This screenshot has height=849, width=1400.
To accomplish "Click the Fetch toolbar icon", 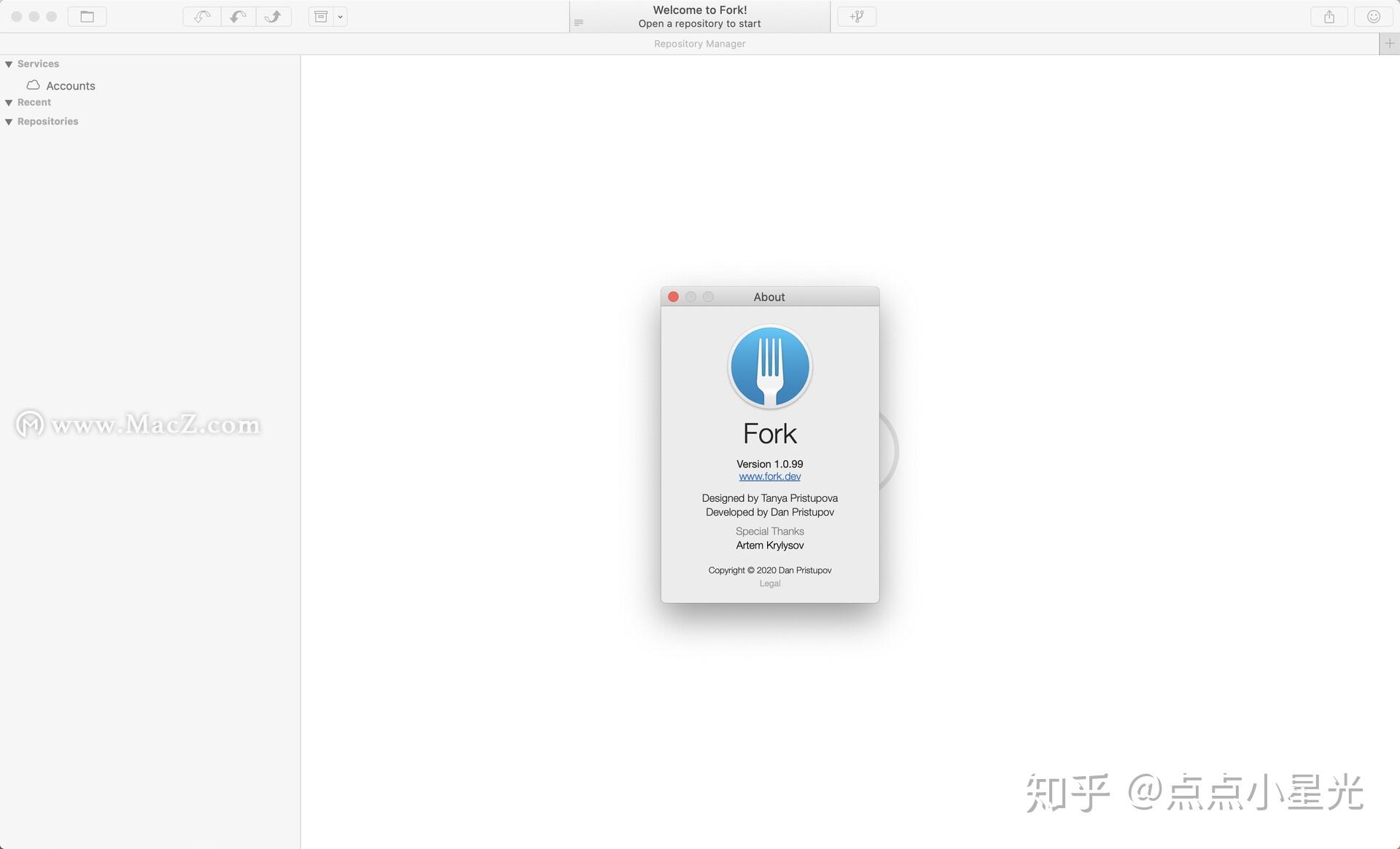I will coord(201,16).
